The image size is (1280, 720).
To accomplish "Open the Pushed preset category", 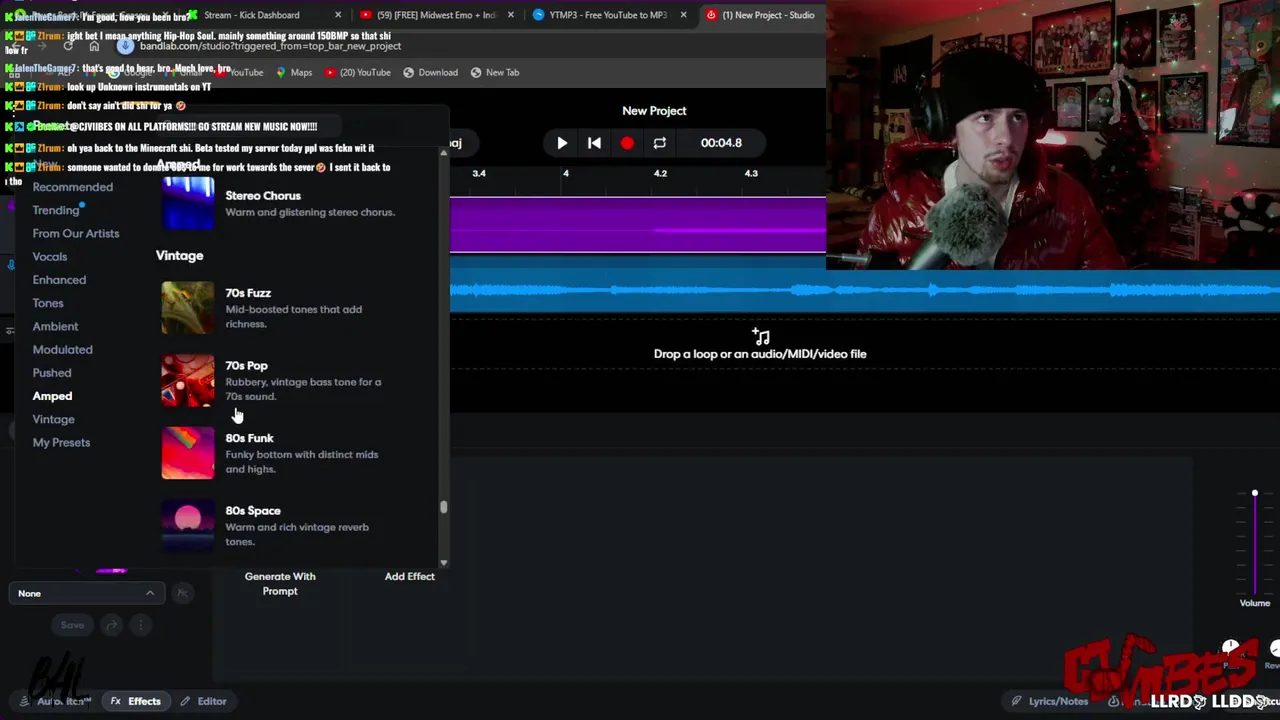I will point(52,373).
